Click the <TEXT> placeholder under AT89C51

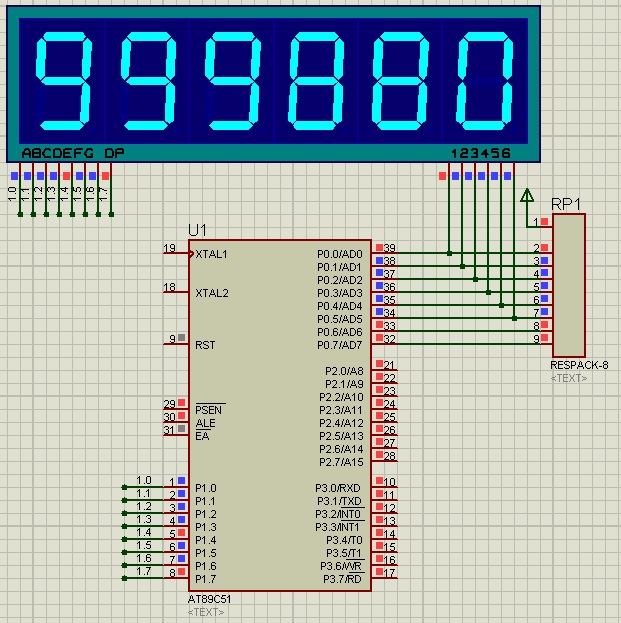(206, 612)
